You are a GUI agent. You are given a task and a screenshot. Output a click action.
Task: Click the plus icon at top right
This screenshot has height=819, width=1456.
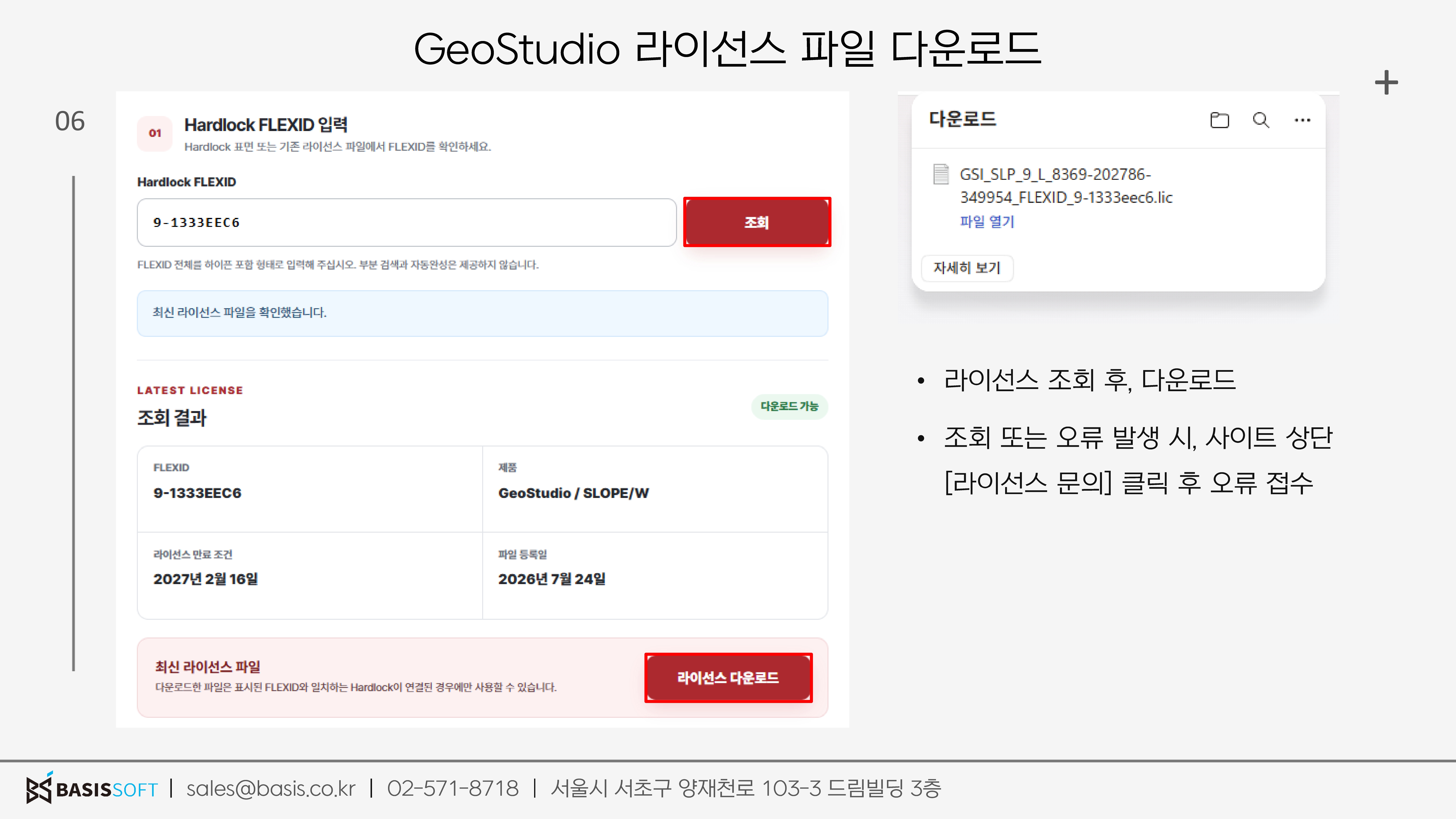click(1387, 83)
